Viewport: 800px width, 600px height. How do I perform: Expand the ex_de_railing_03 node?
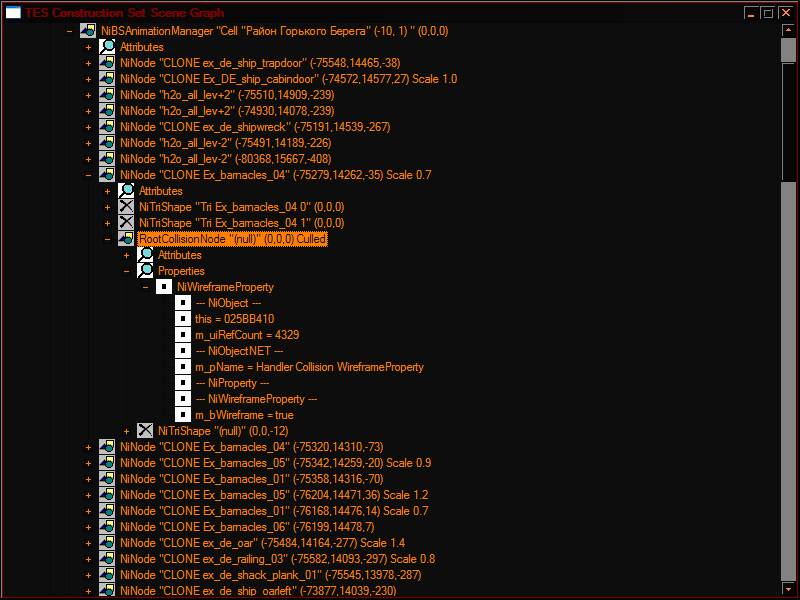tap(89, 559)
